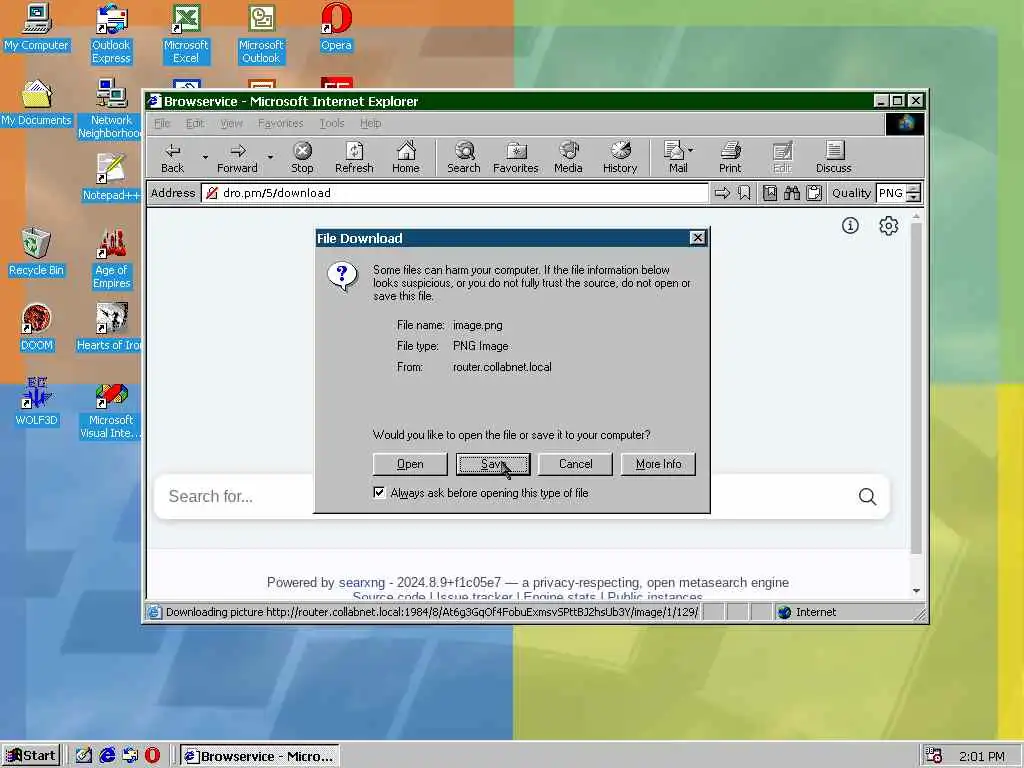Click the address bar URL field
Viewport: 1024px width, 768px height.
455,193
